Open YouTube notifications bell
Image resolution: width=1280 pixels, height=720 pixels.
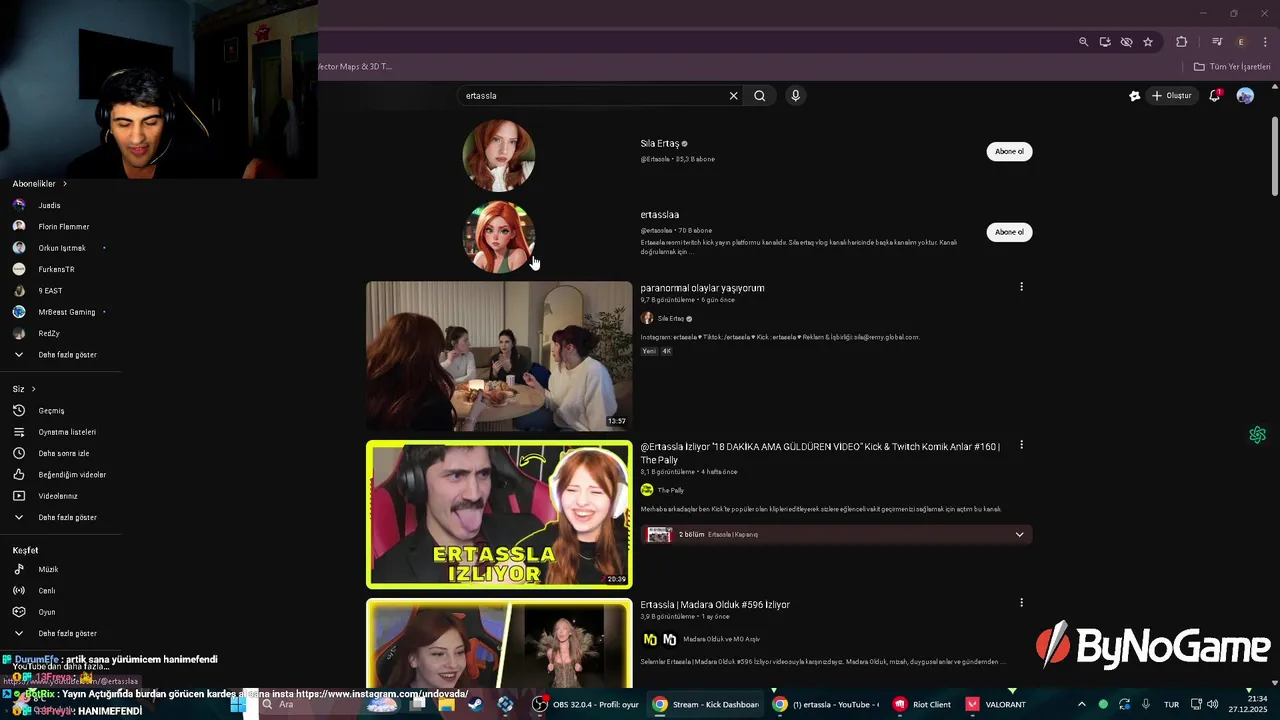(1215, 96)
